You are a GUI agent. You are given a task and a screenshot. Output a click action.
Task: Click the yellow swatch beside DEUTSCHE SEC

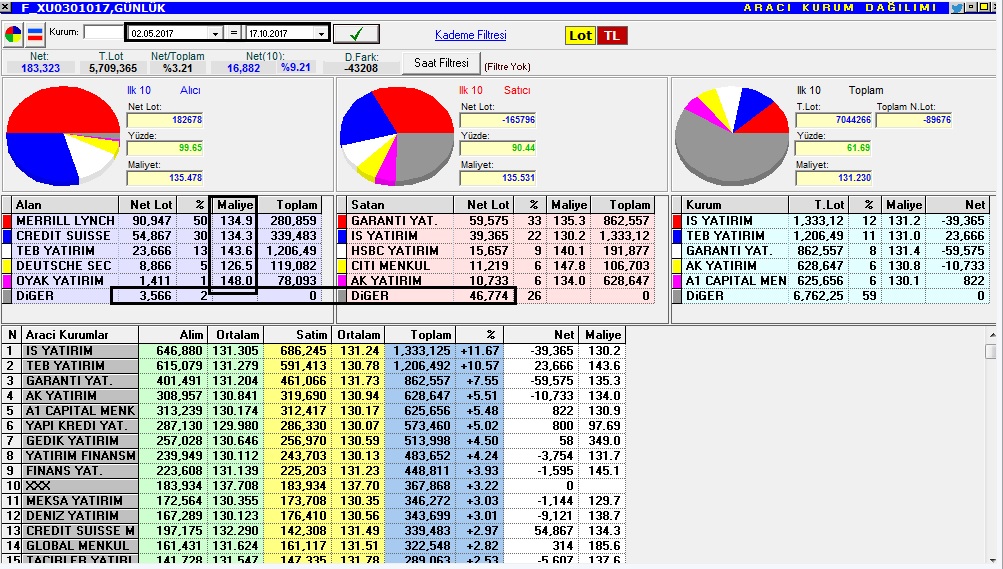coord(8,266)
